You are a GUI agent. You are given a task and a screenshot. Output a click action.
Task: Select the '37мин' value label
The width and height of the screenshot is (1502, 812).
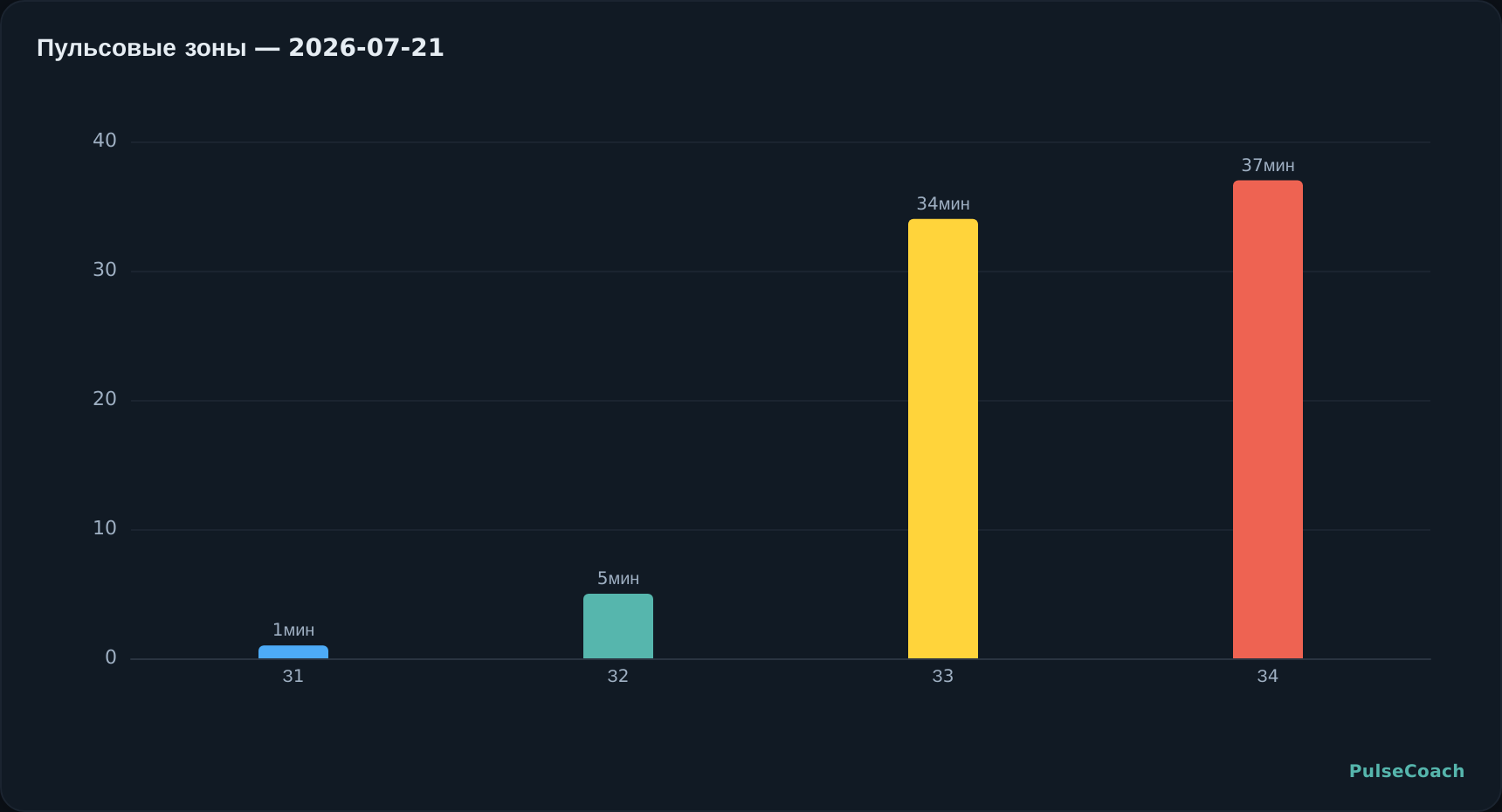point(1268,165)
